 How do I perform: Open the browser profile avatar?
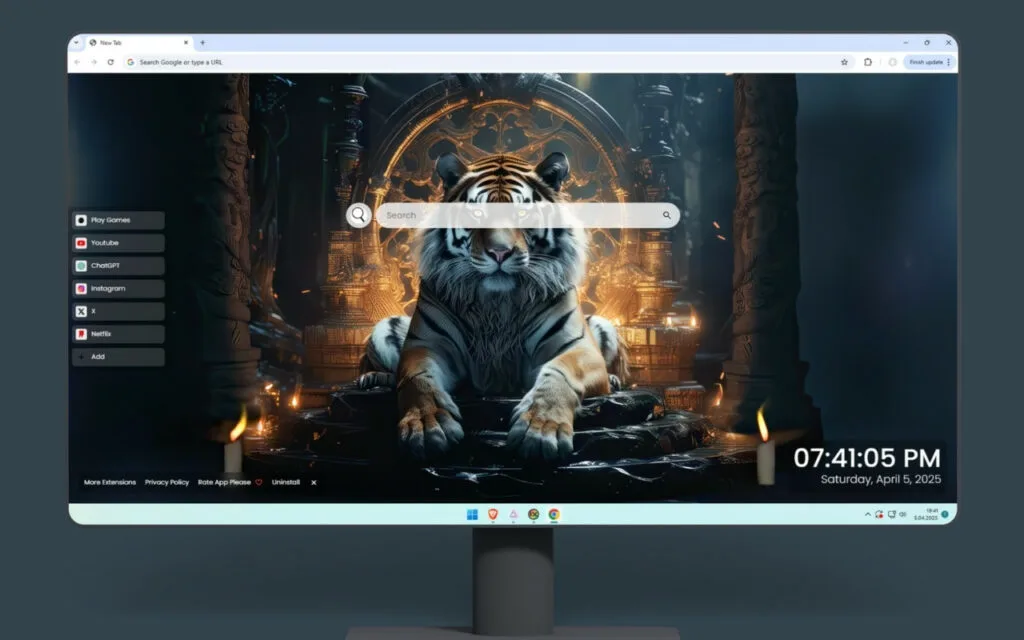892,62
